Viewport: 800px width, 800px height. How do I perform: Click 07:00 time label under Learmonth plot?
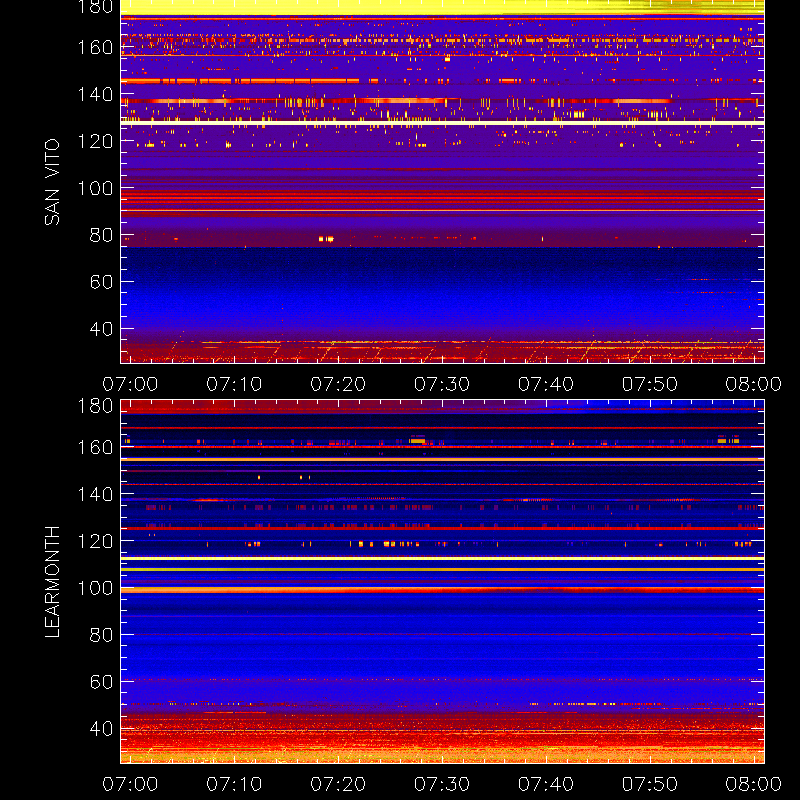click(130, 784)
